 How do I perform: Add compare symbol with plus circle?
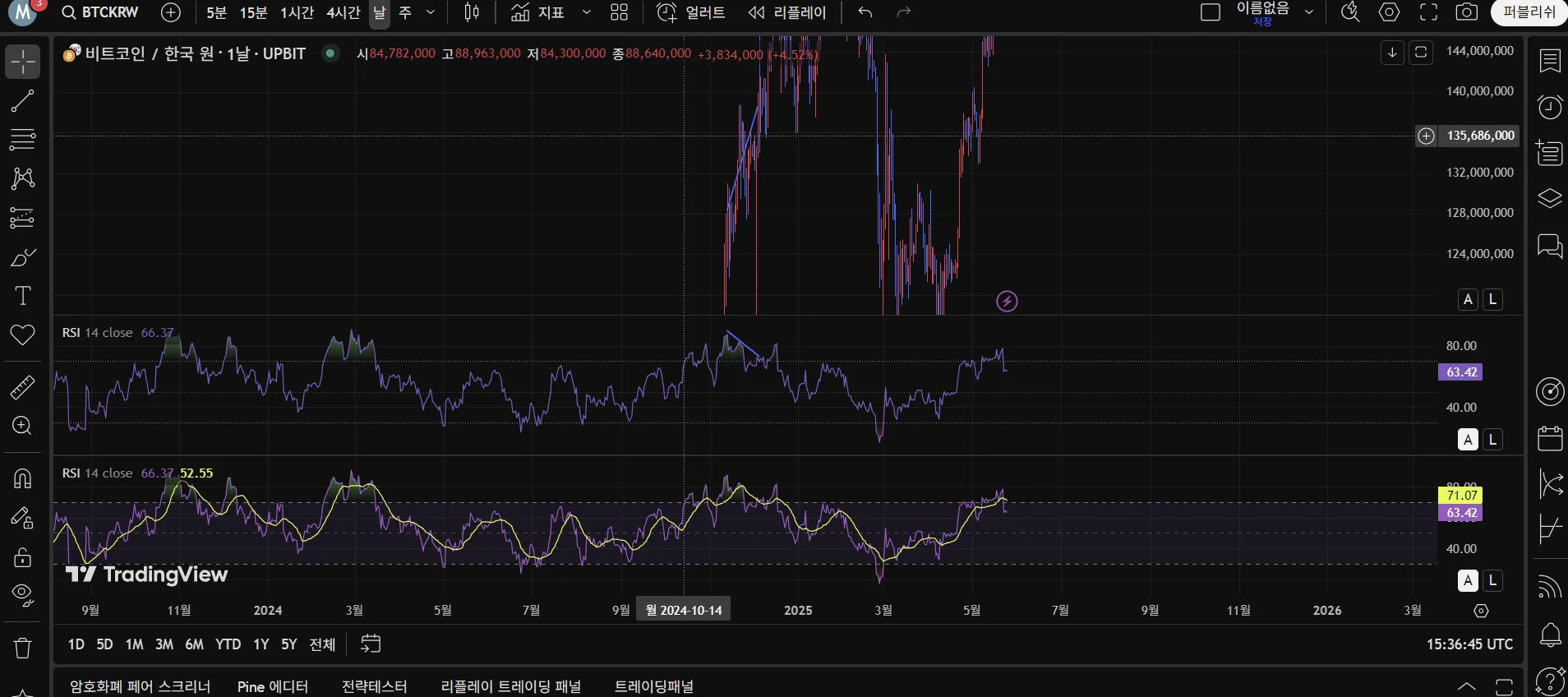[x=171, y=12]
